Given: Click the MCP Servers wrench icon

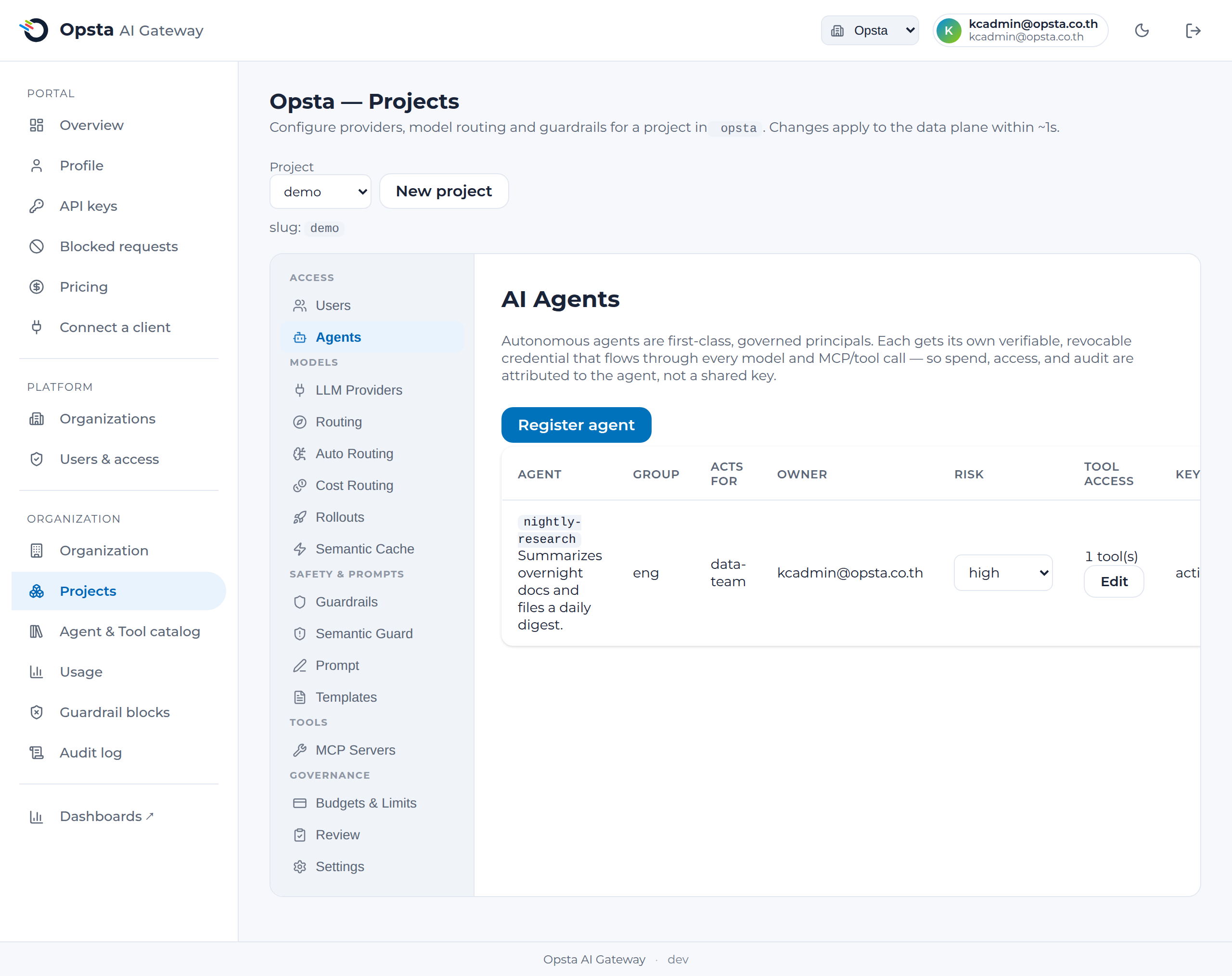Looking at the screenshot, I should (300, 750).
